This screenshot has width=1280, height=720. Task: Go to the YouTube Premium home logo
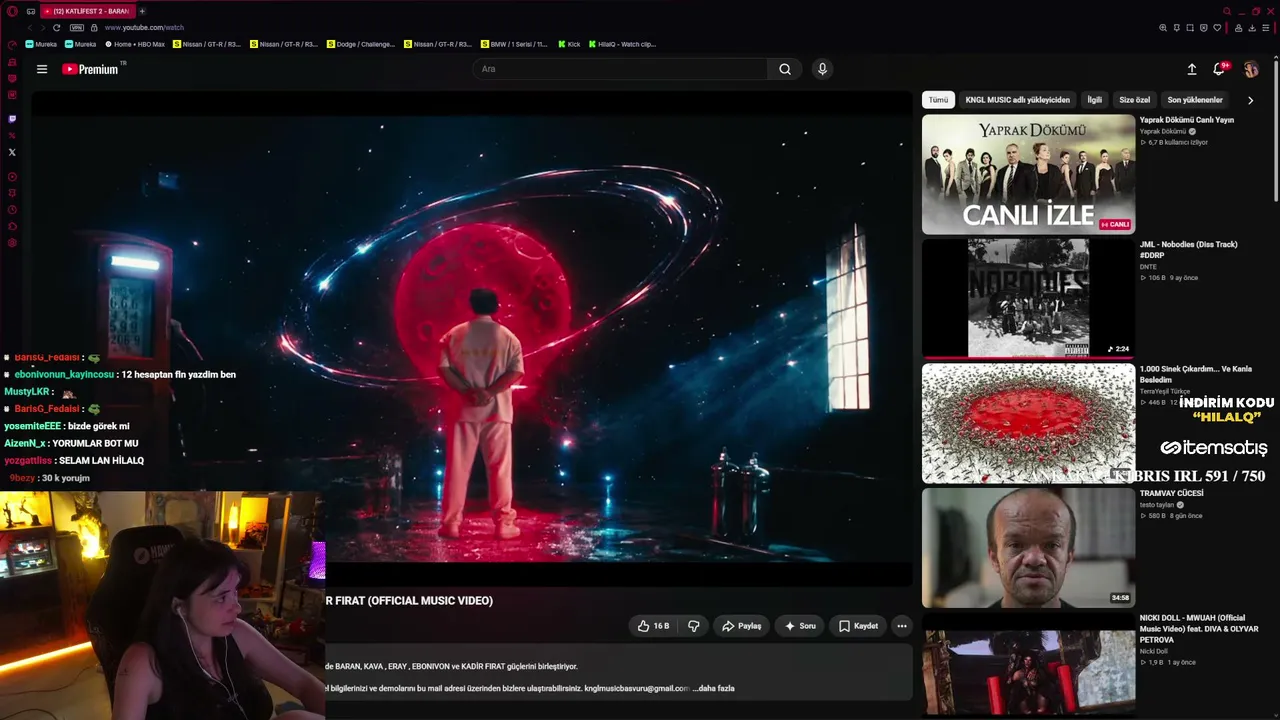click(92, 69)
